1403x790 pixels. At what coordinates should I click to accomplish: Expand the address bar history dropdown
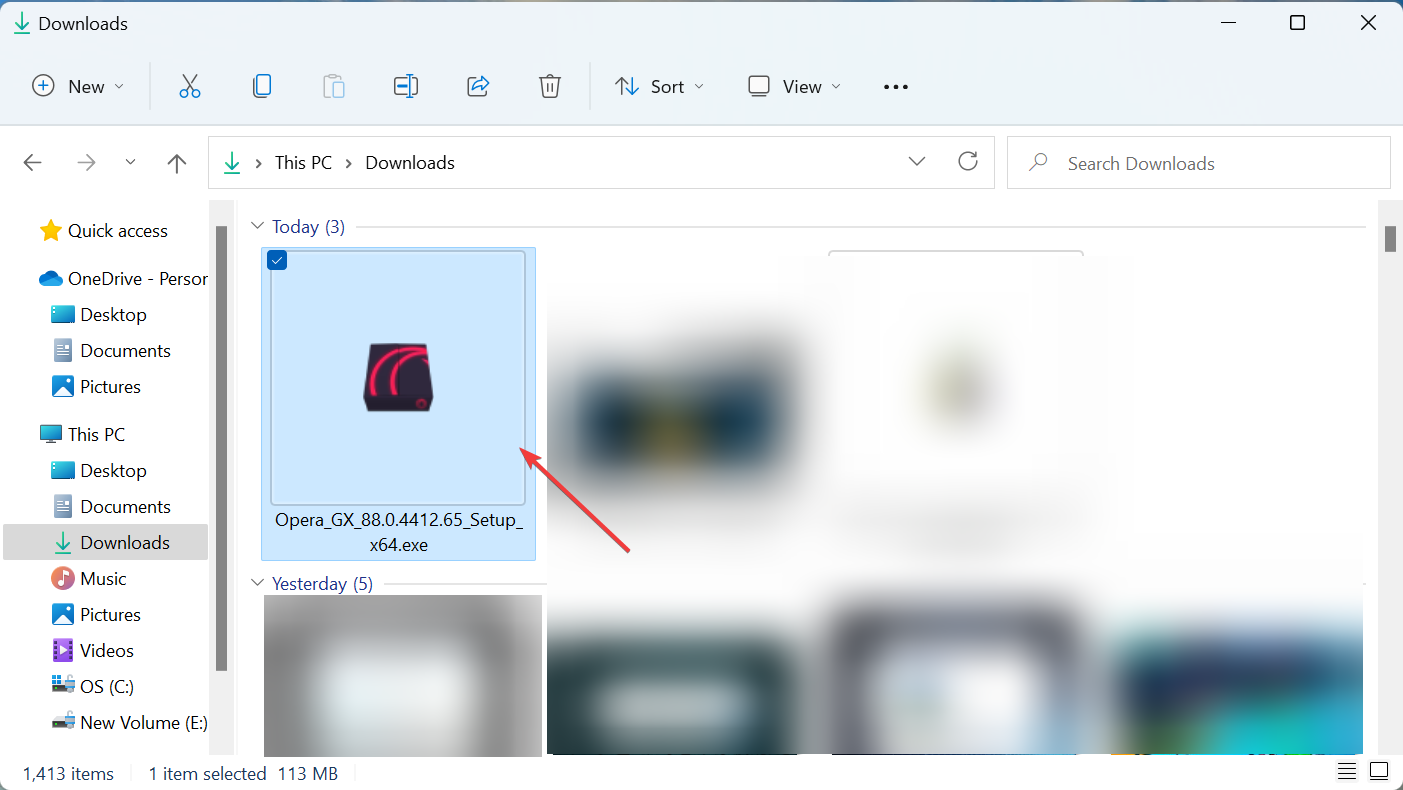click(917, 162)
